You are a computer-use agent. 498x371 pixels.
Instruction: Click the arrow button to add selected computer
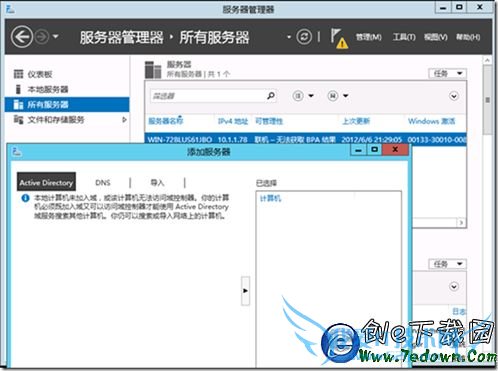click(245, 291)
